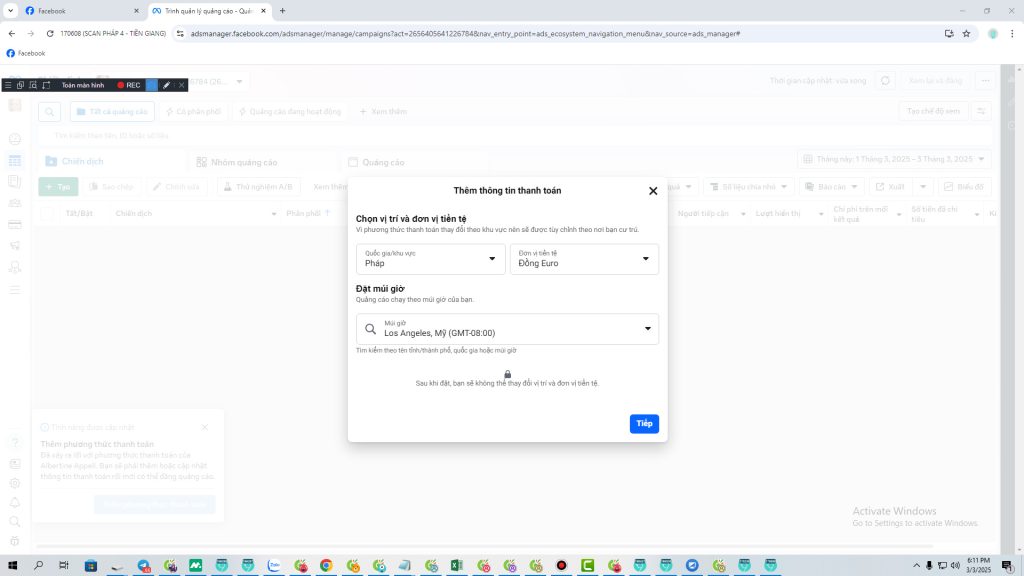Click the pencil annotation icon on recorder toolbar
1024x576 pixels.
(x=167, y=86)
